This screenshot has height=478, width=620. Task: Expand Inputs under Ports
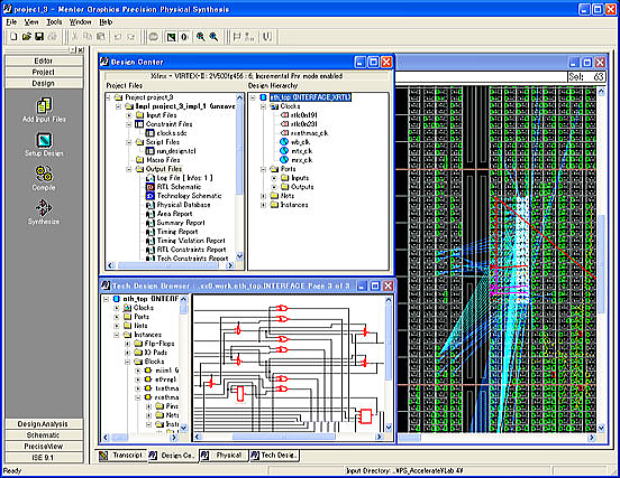pyautogui.click(x=274, y=178)
